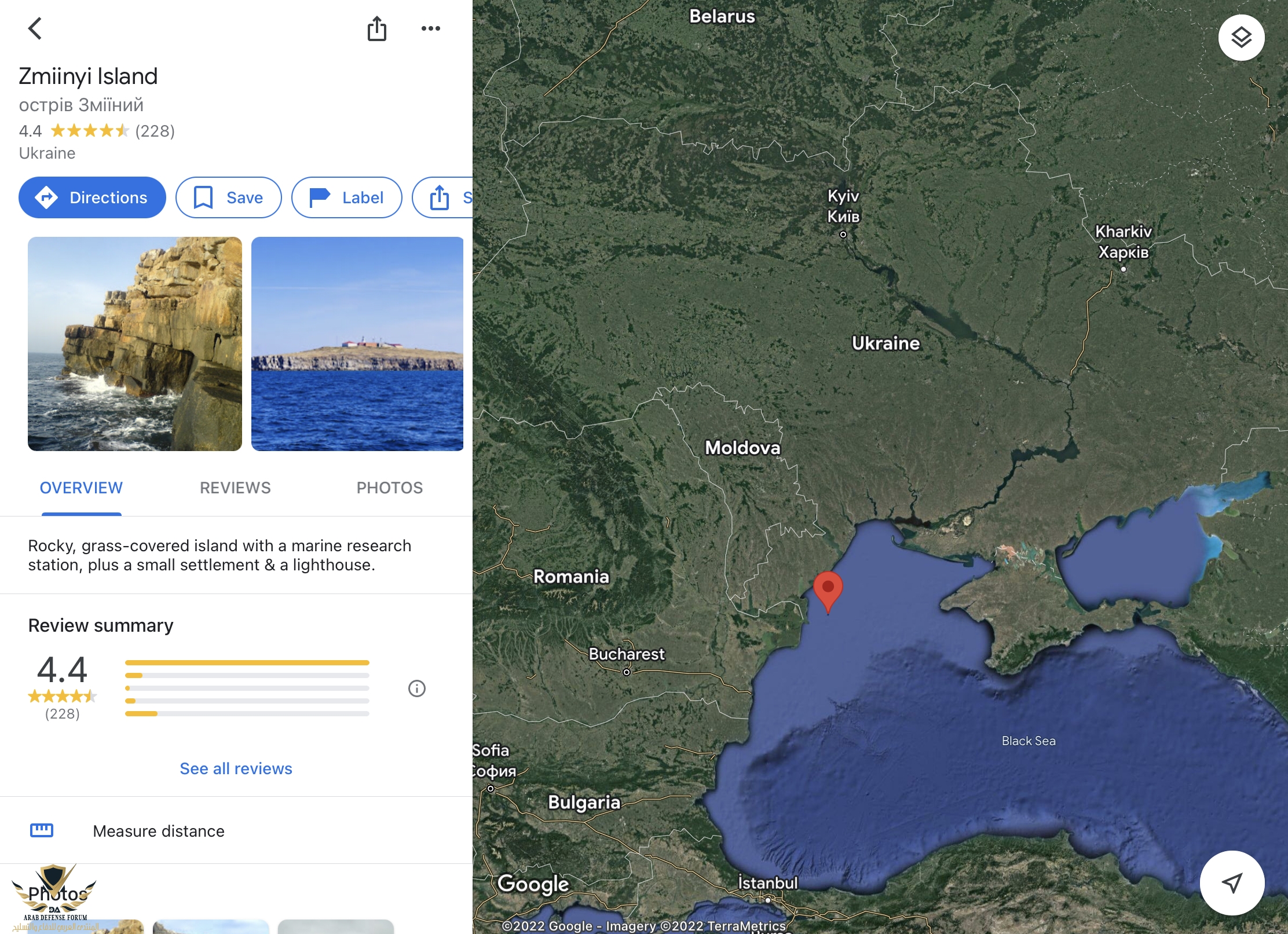The height and width of the screenshot is (934, 1288).
Task: Click the Ukraine country label
Action: coord(885,343)
